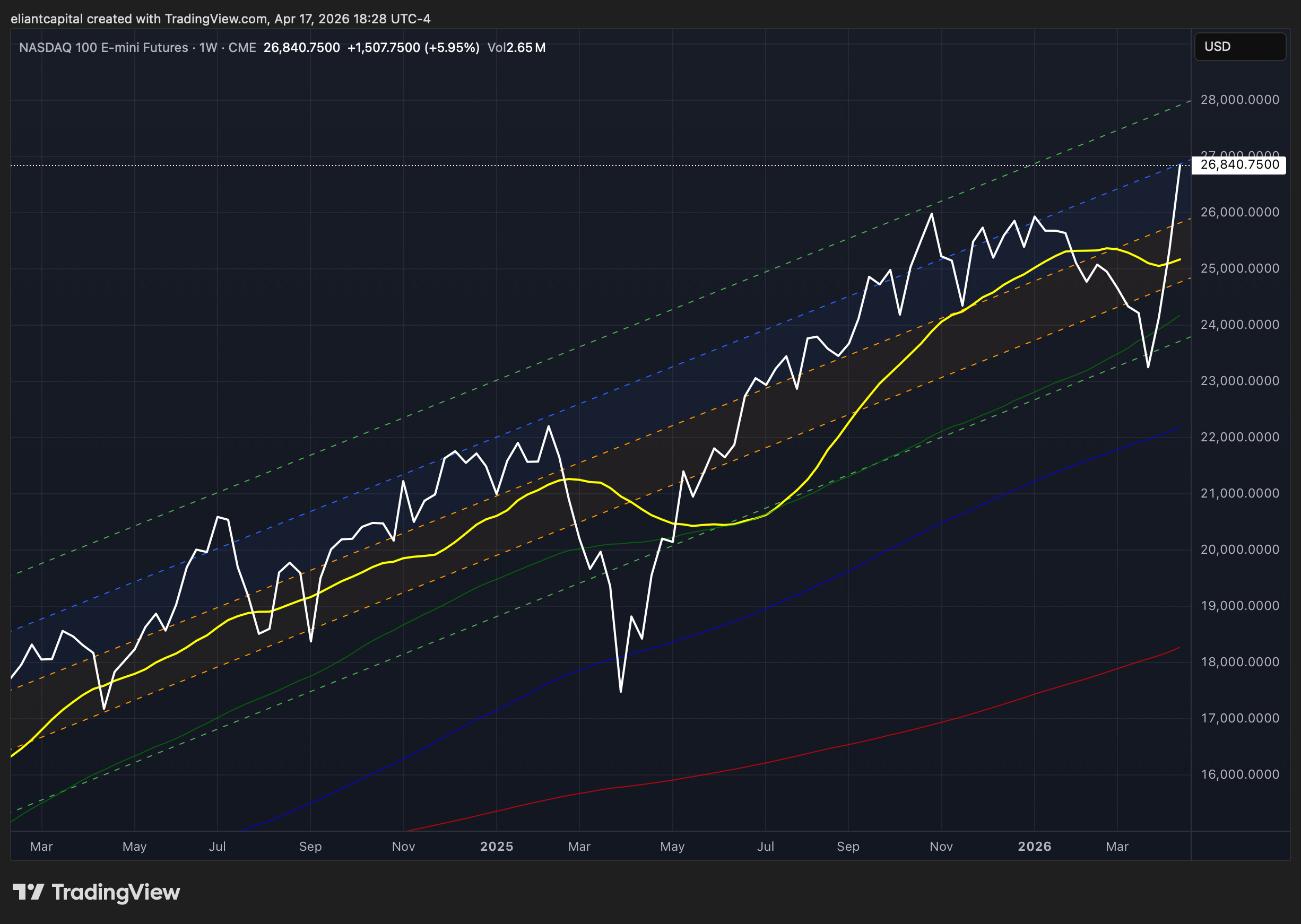This screenshot has width=1301, height=924.
Task: Click the 28,000.0000 price axis label
Action: point(1239,100)
